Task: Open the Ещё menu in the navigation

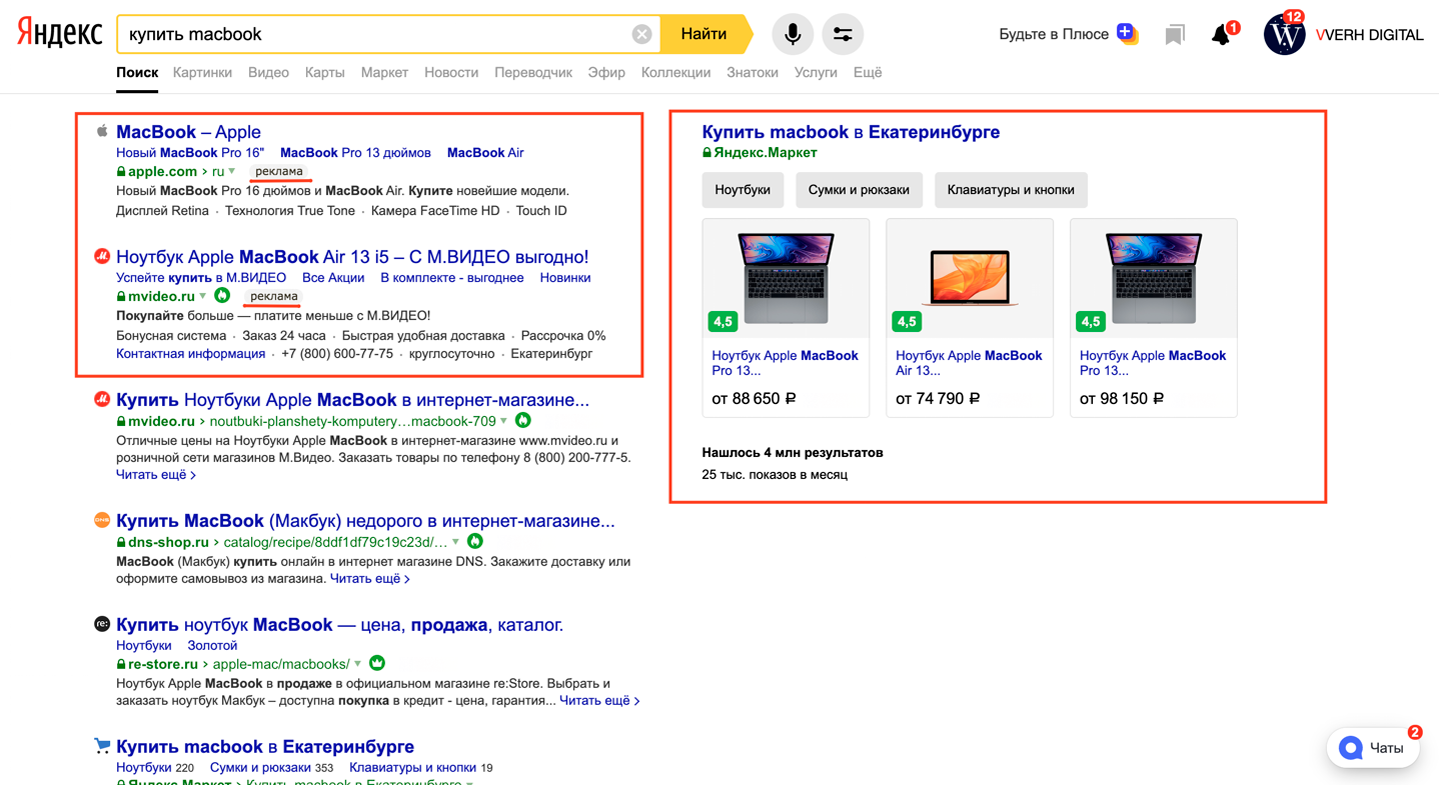Action: coord(867,72)
